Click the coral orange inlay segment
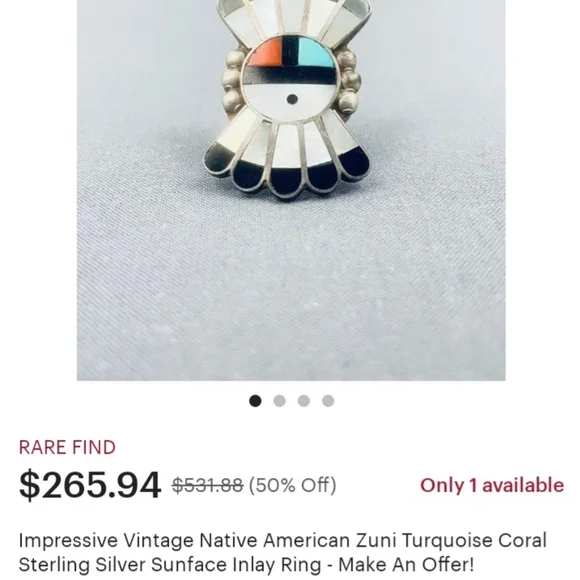580x580 pixels. [263, 53]
